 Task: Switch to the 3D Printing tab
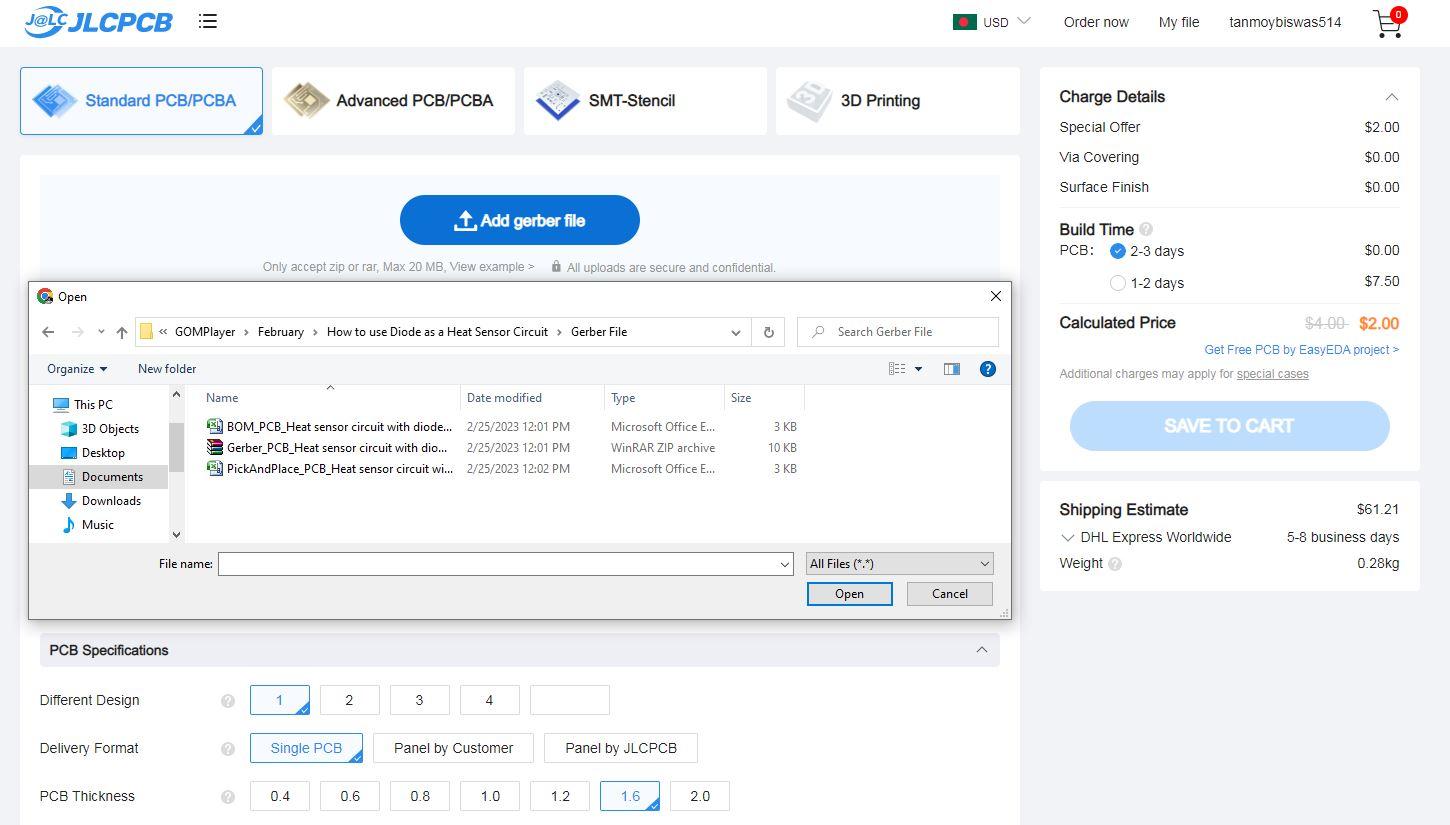tap(897, 101)
